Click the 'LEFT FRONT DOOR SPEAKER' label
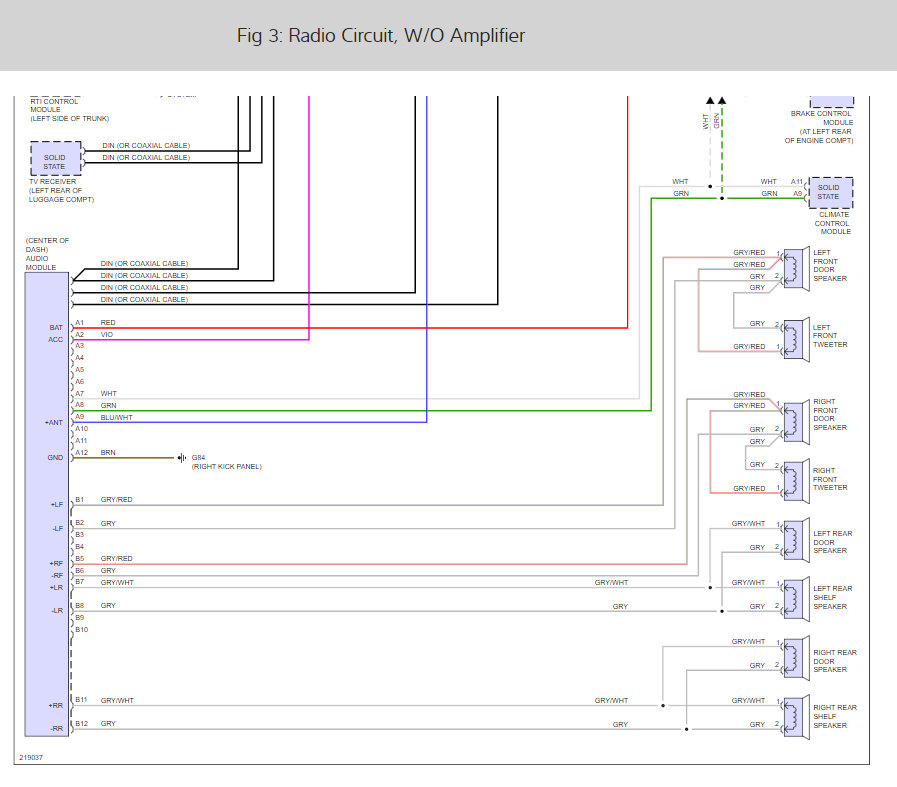 [x=830, y=266]
